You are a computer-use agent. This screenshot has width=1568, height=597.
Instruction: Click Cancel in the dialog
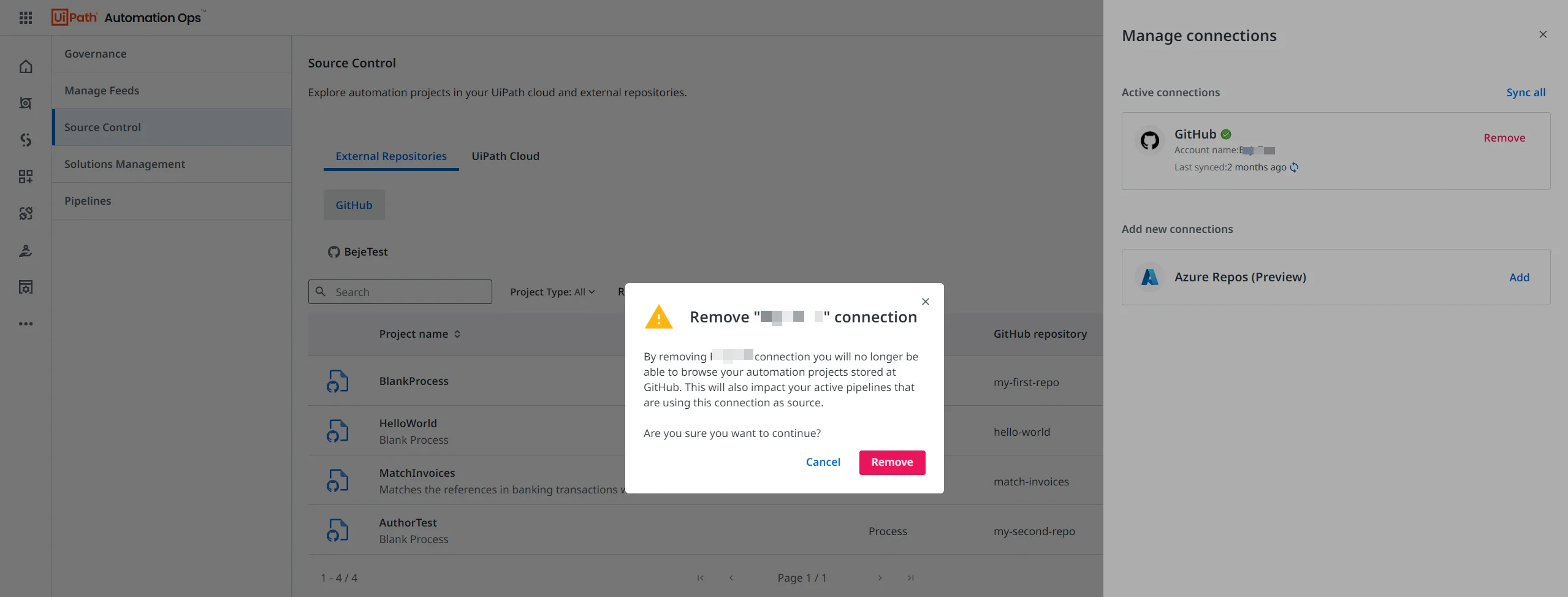823,462
